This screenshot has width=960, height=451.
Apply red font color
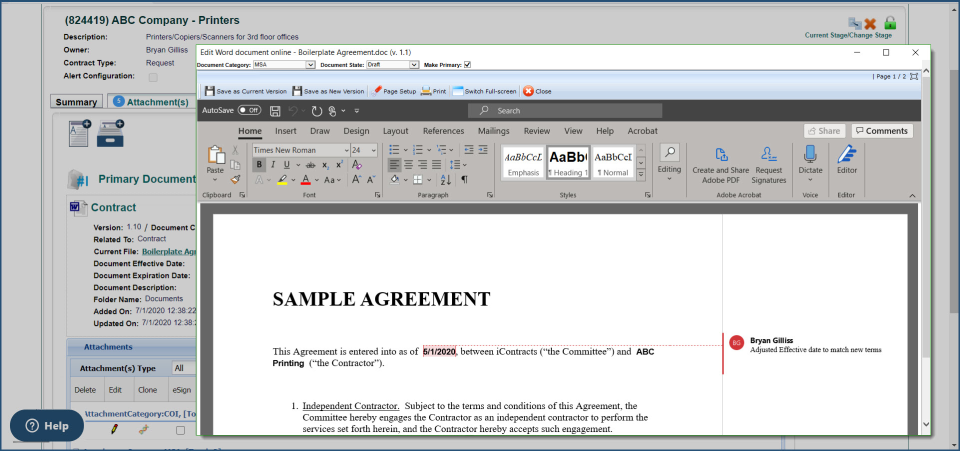click(306, 180)
